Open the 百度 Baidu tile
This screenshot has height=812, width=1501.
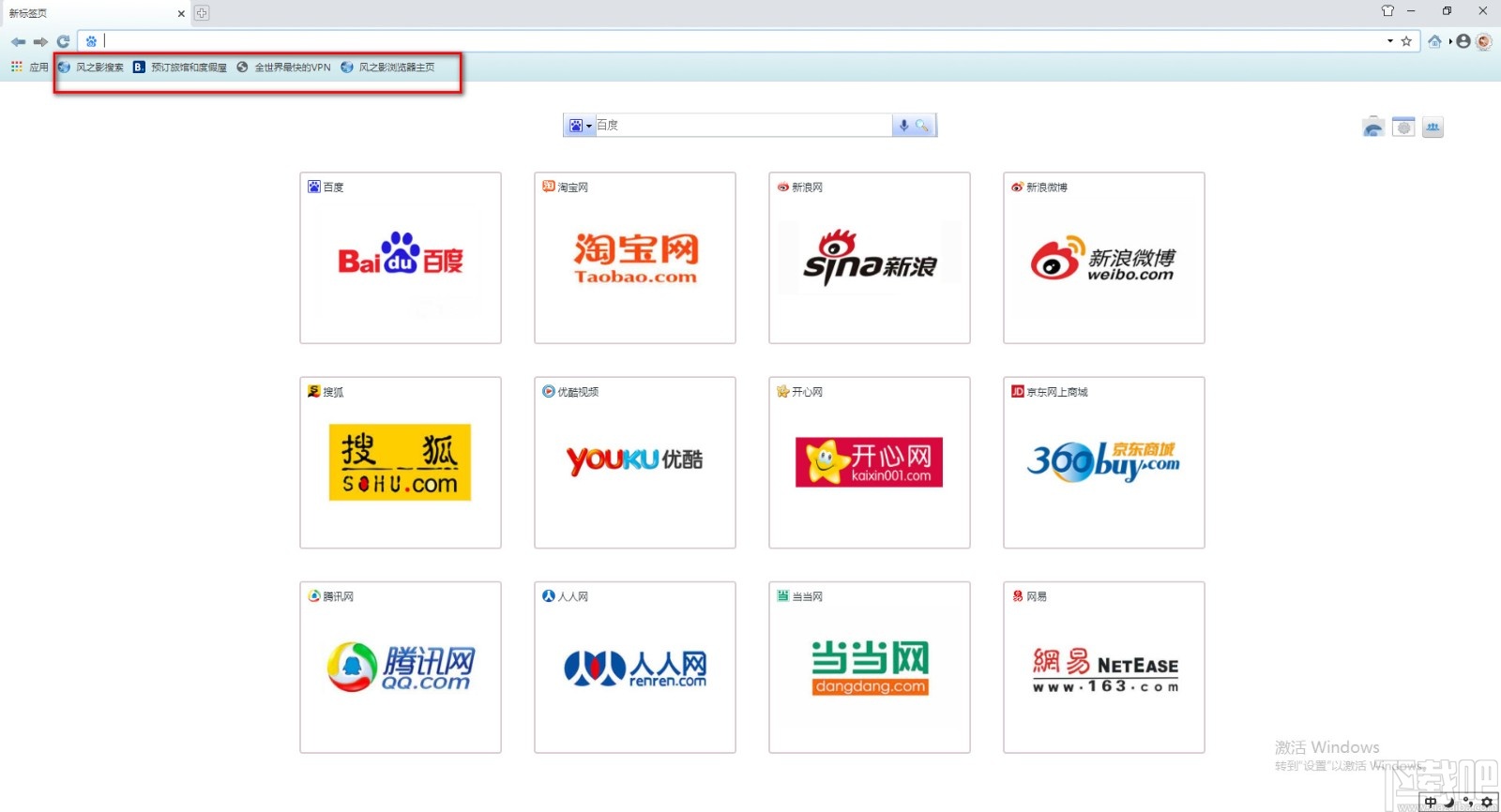coord(401,258)
